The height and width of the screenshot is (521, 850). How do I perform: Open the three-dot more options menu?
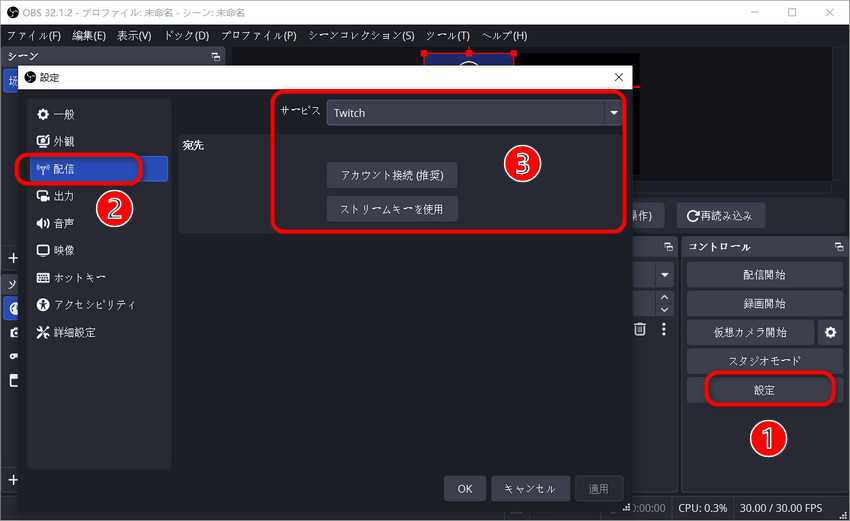point(664,329)
